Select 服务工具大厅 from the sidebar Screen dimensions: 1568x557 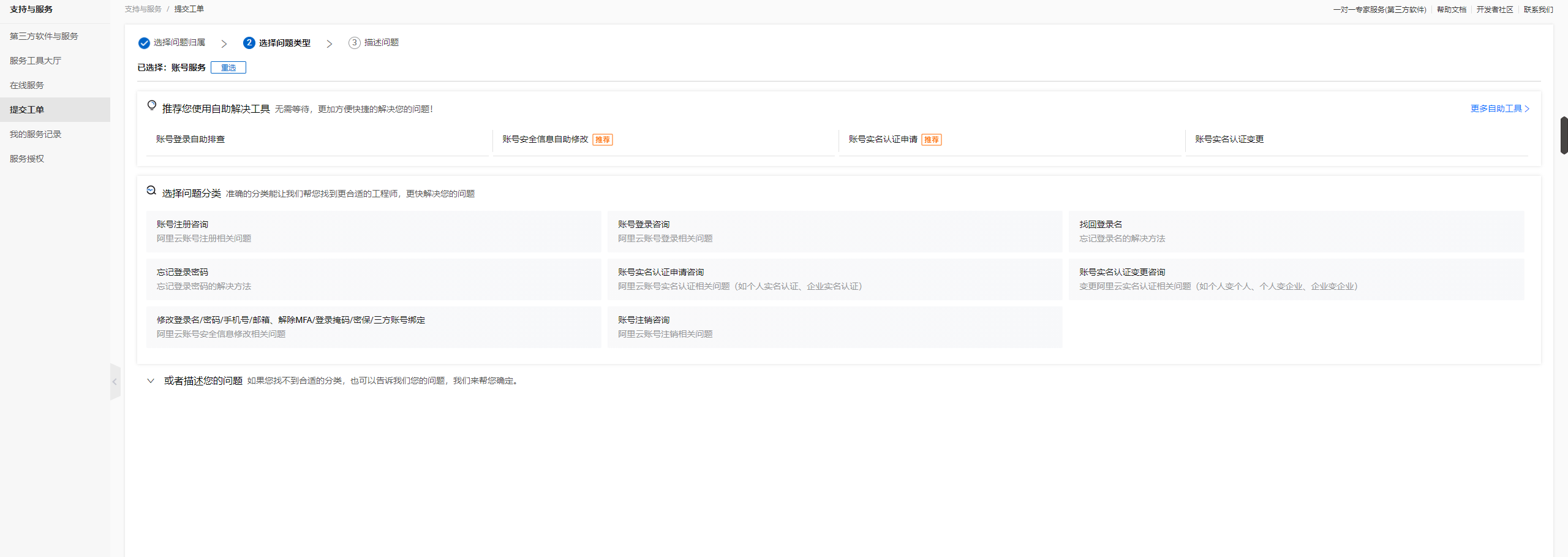pos(34,60)
